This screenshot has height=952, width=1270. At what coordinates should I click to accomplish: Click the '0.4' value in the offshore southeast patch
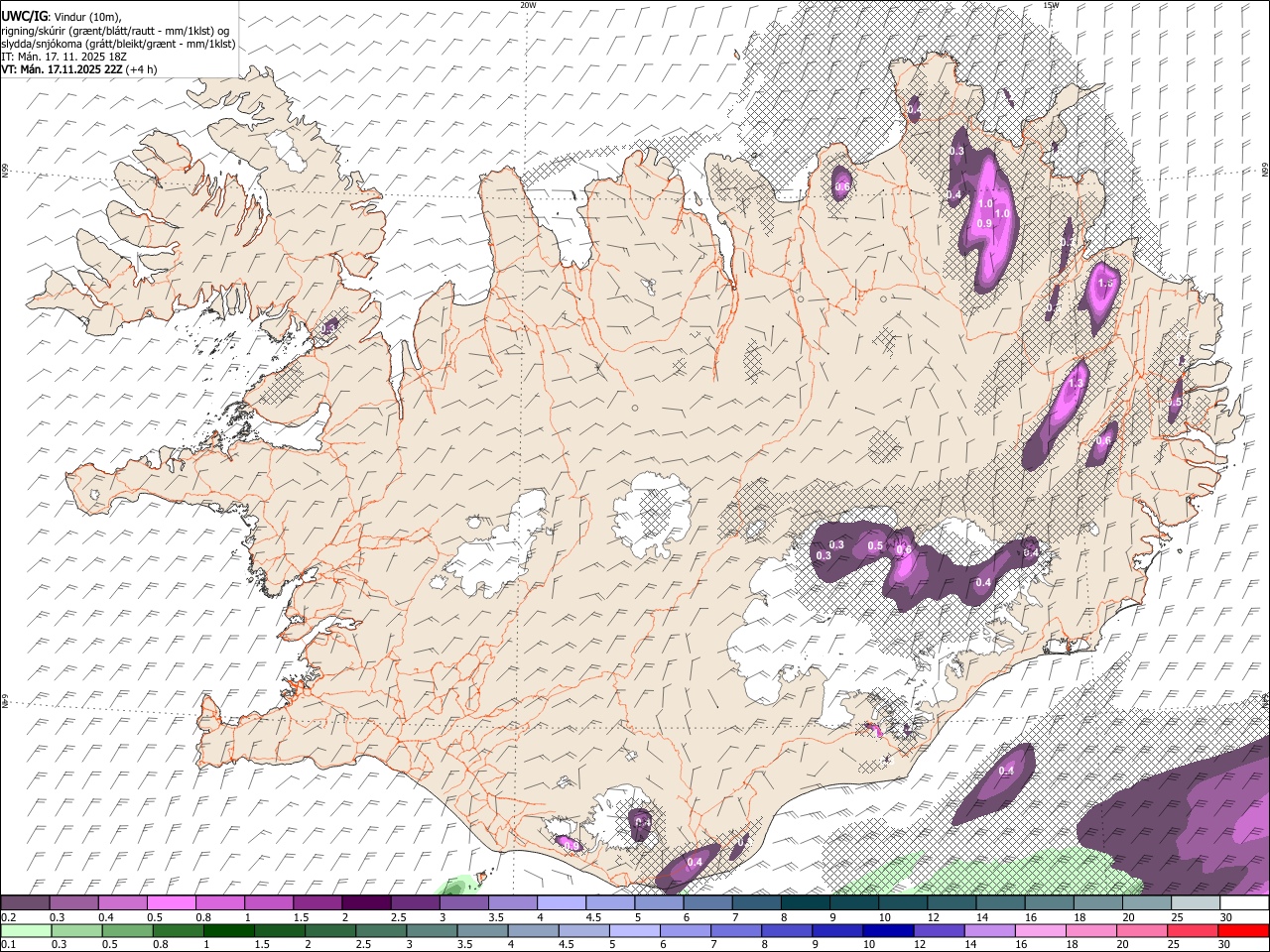click(x=1006, y=772)
